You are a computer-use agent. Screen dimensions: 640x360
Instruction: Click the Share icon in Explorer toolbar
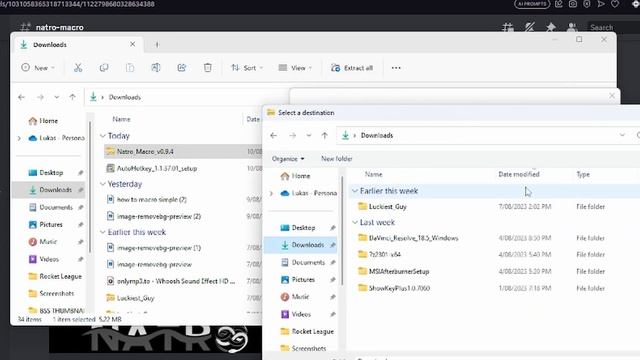pos(182,68)
